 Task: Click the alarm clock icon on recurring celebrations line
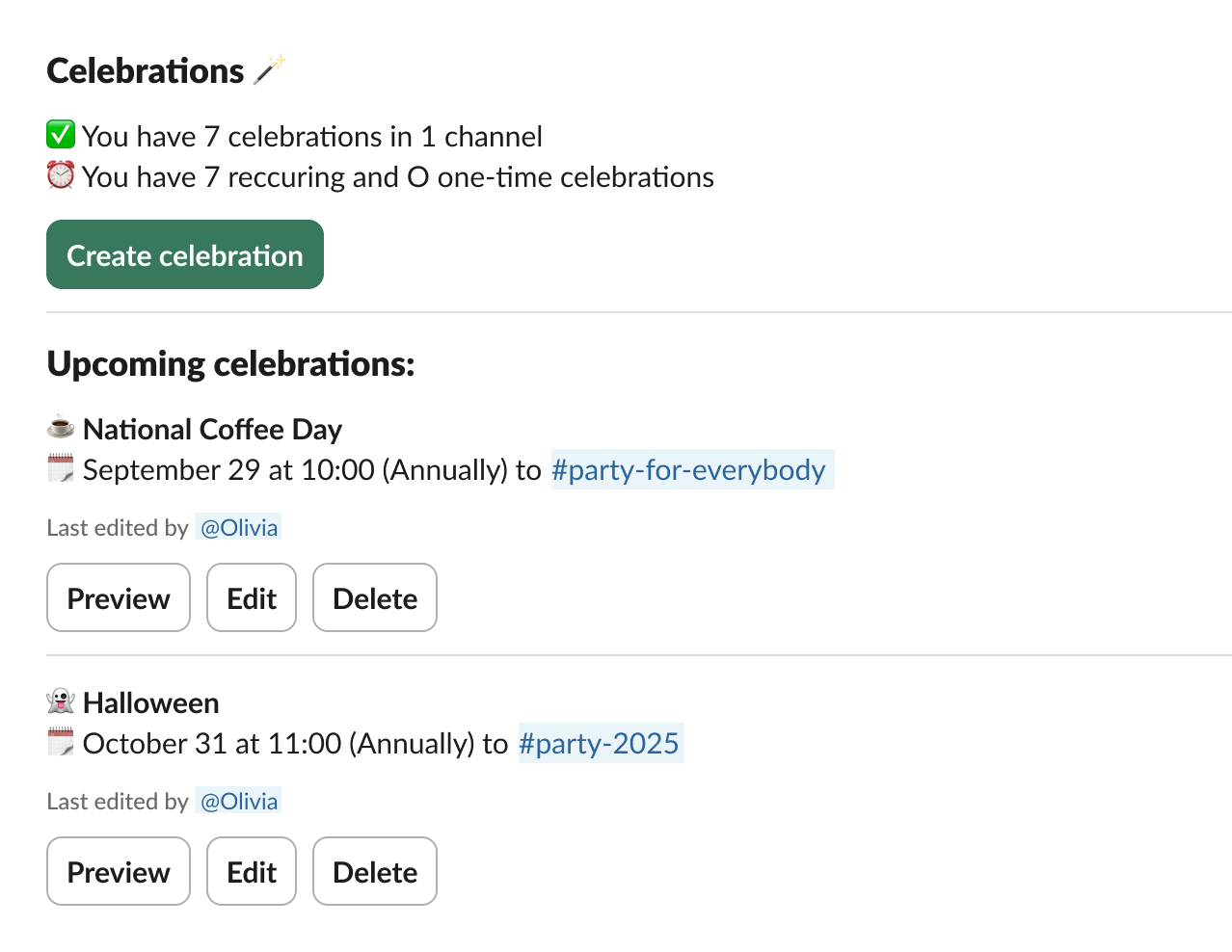click(x=60, y=176)
